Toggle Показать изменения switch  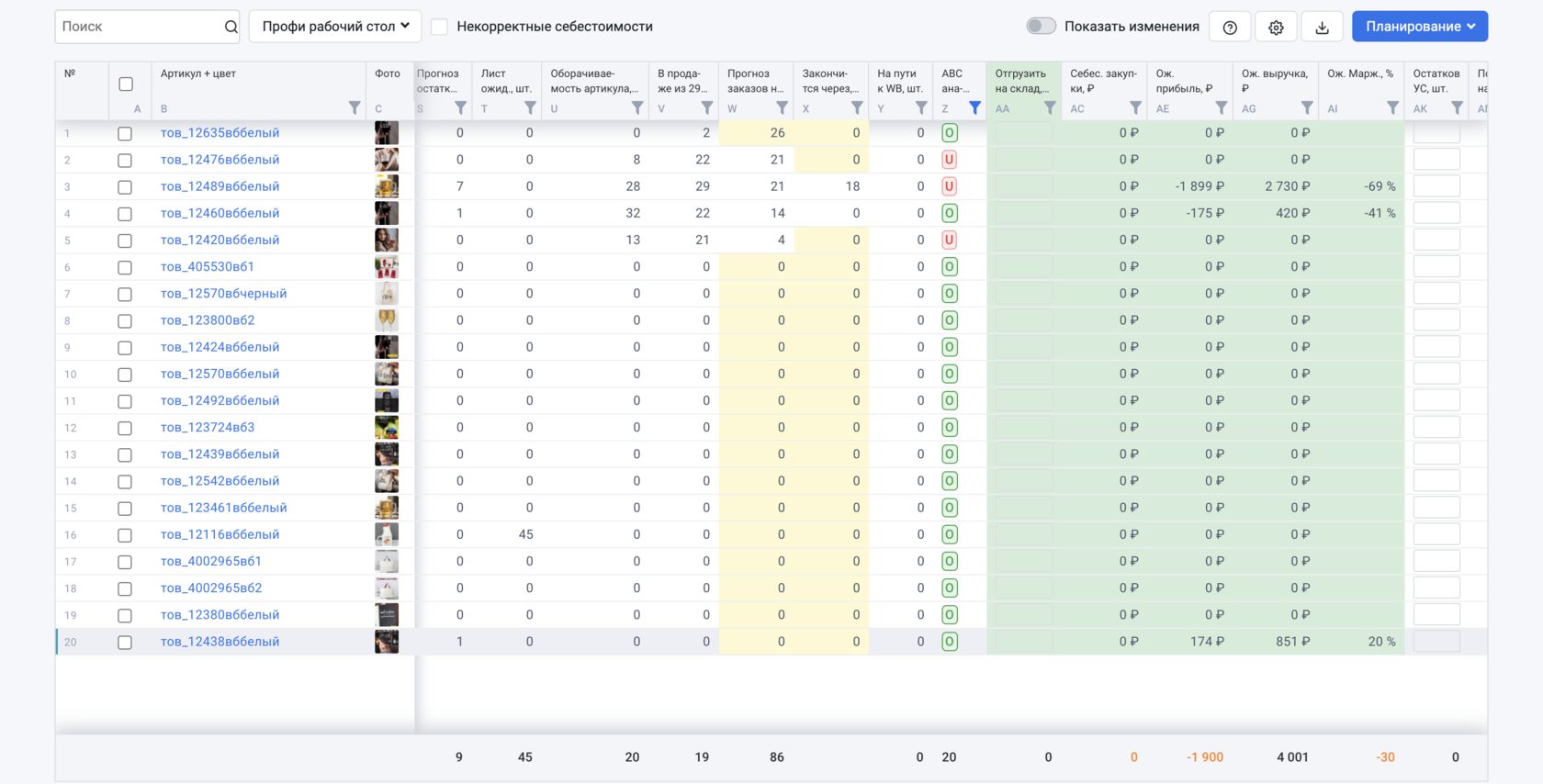(1041, 26)
